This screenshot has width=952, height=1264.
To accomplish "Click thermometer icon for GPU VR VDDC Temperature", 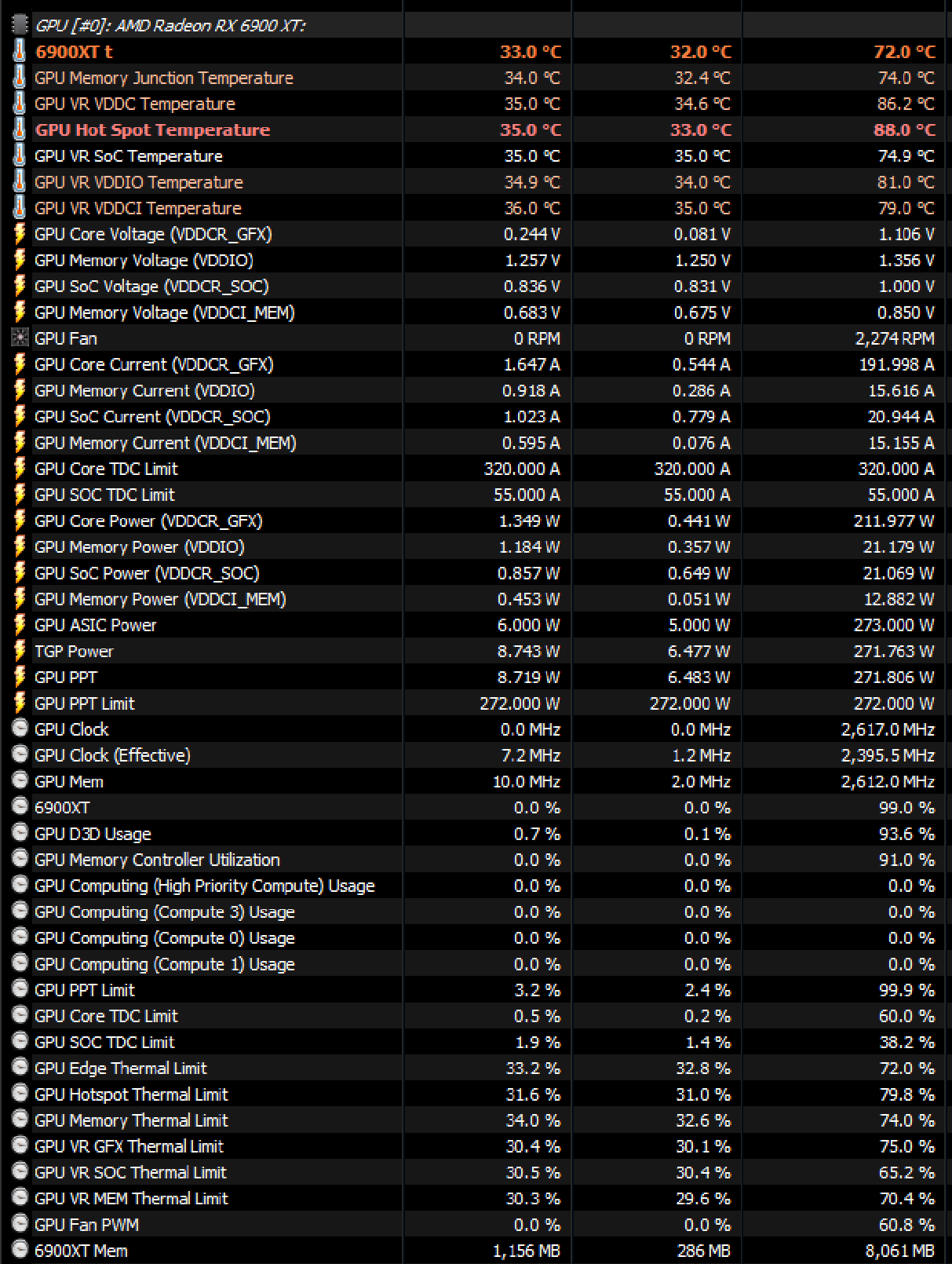I will [20, 103].
